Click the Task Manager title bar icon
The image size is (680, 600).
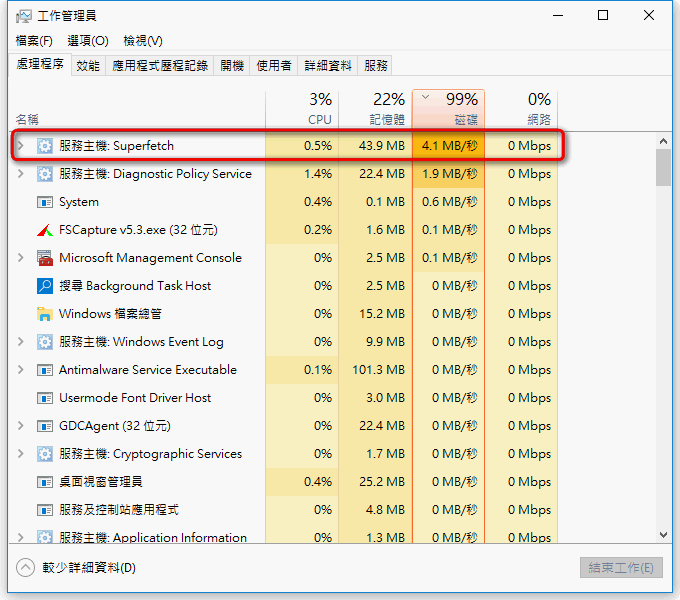pos(23,16)
